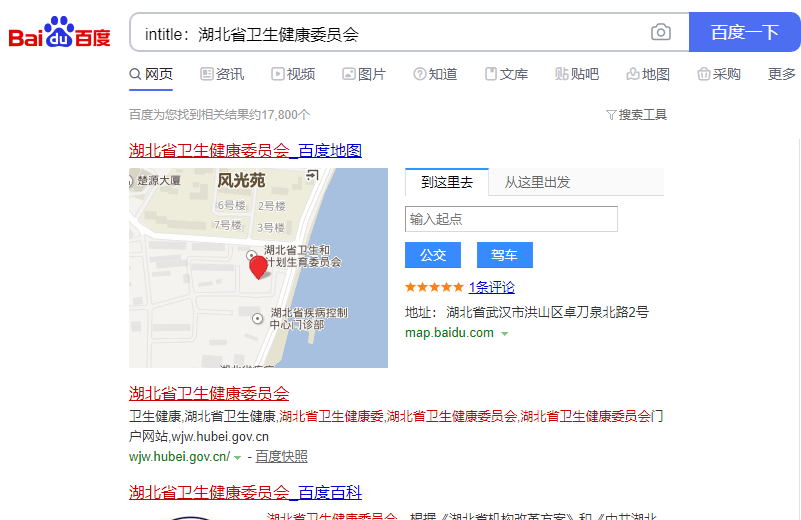The height and width of the screenshot is (520, 801).
Task: Go to the 文库 tab
Action: point(506,75)
